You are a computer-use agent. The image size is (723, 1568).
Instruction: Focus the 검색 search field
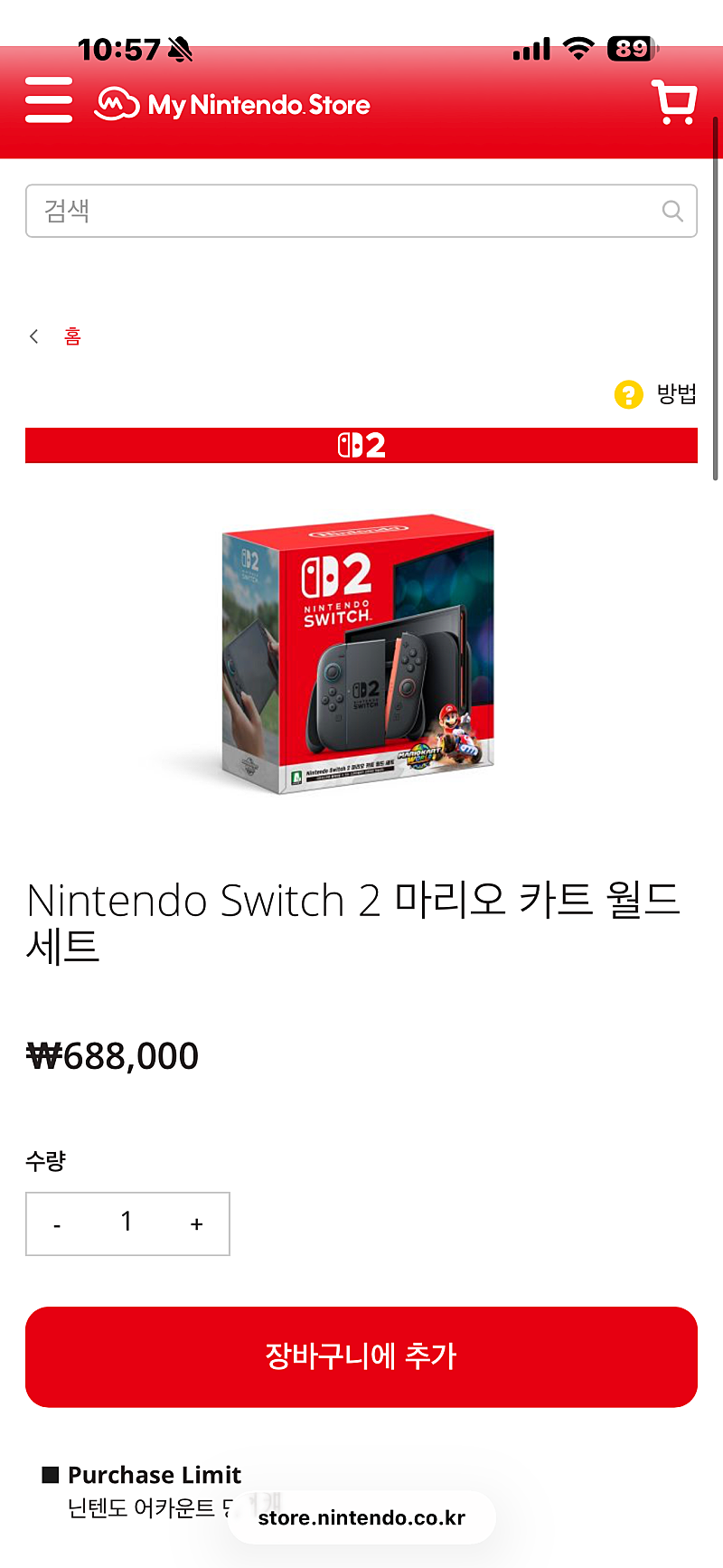point(361,211)
